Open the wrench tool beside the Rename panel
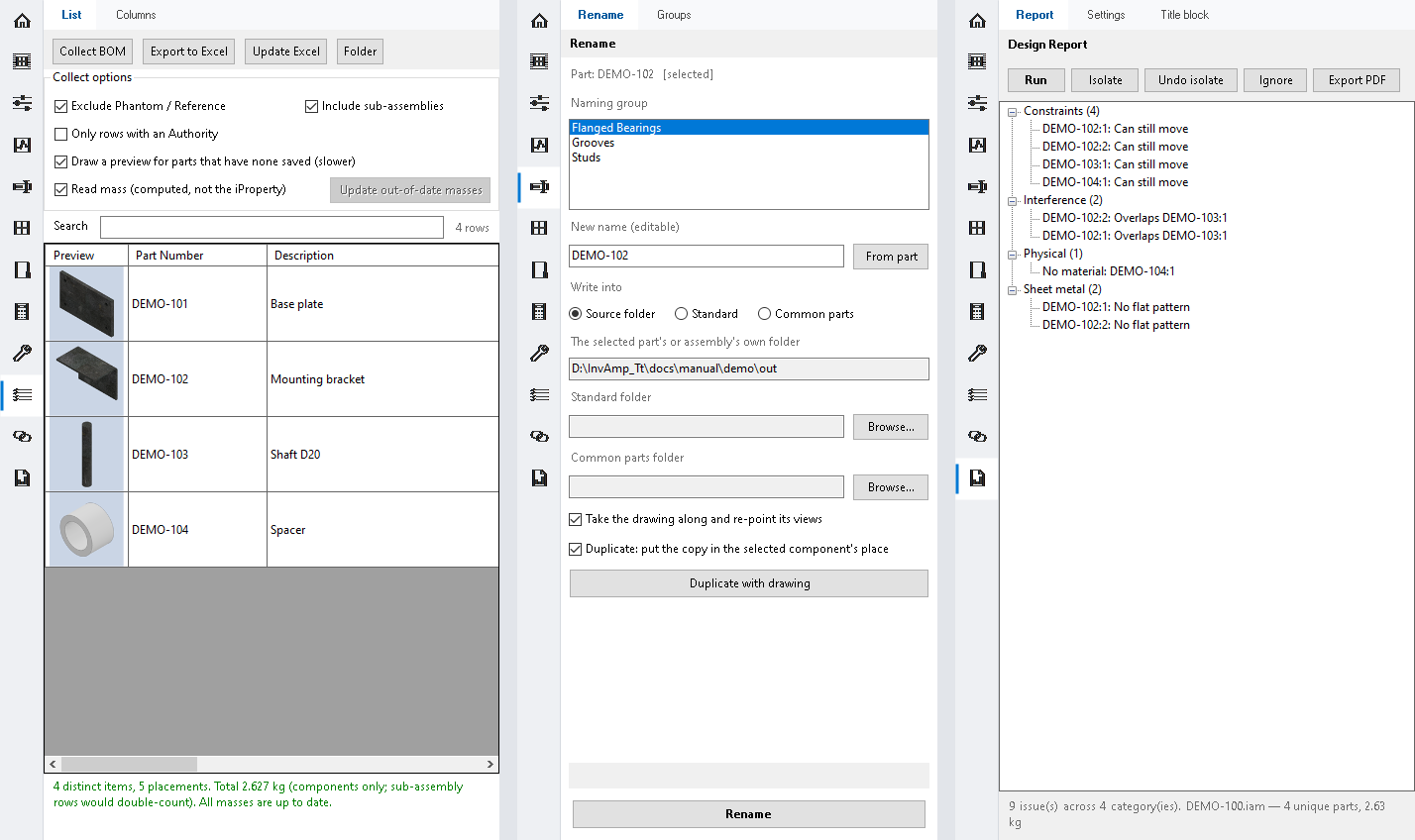The height and width of the screenshot is (840, 1415). click(x=539, y=353)
